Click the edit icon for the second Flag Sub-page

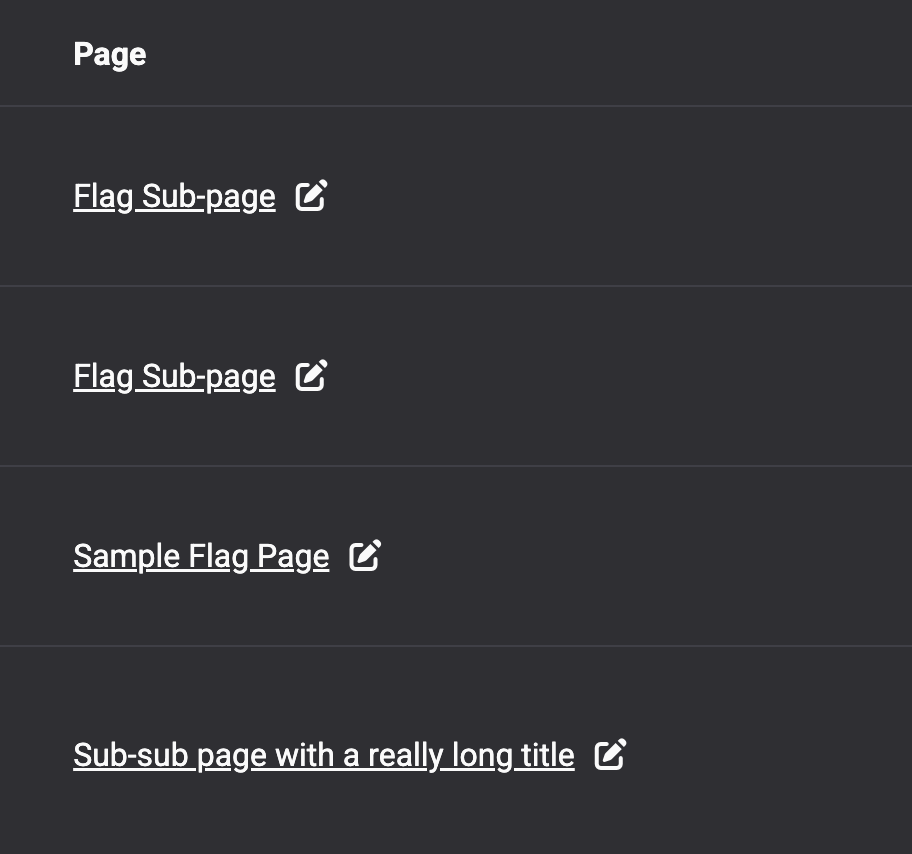[x=311, y=376]
